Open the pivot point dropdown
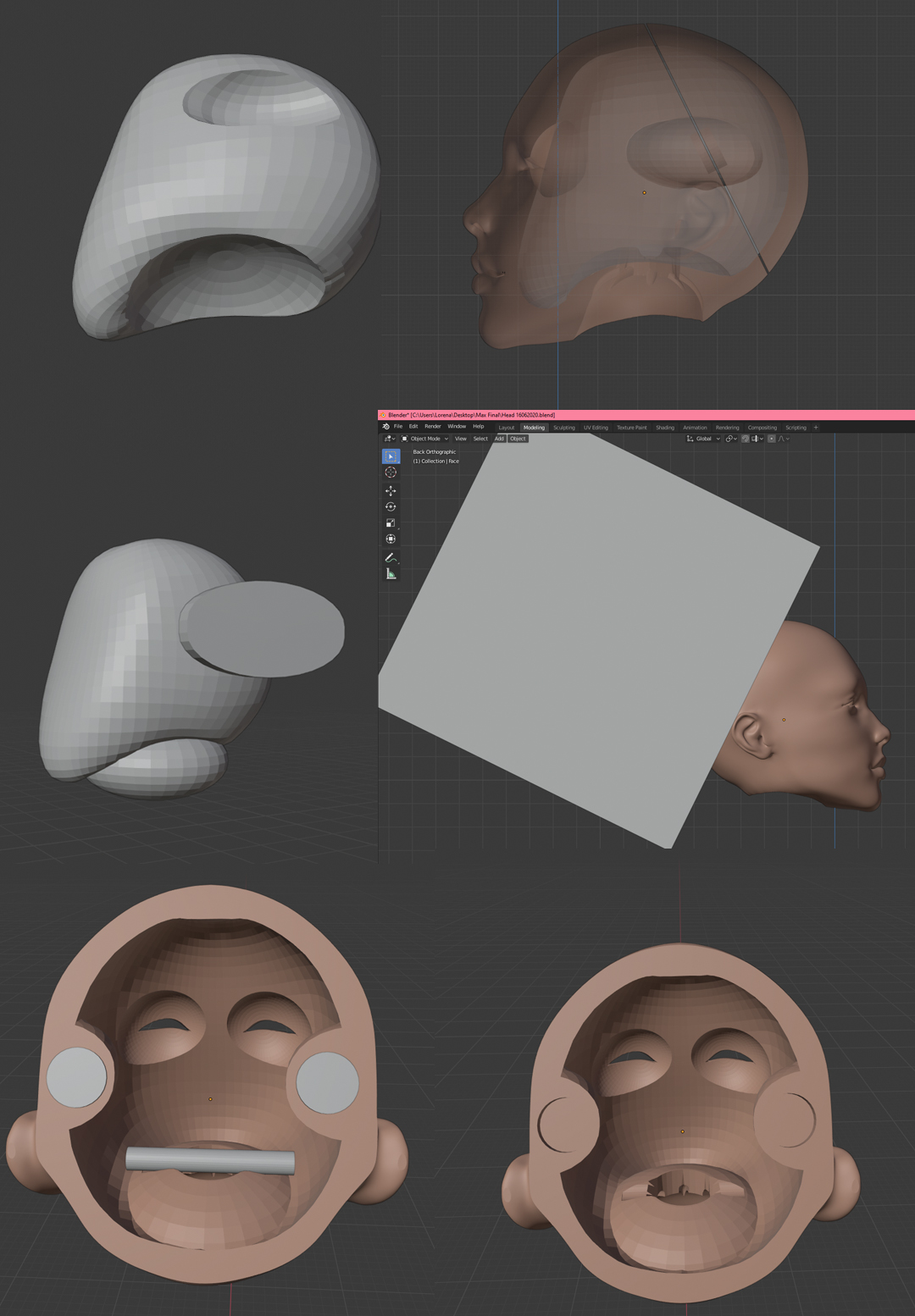 point(730,439)
